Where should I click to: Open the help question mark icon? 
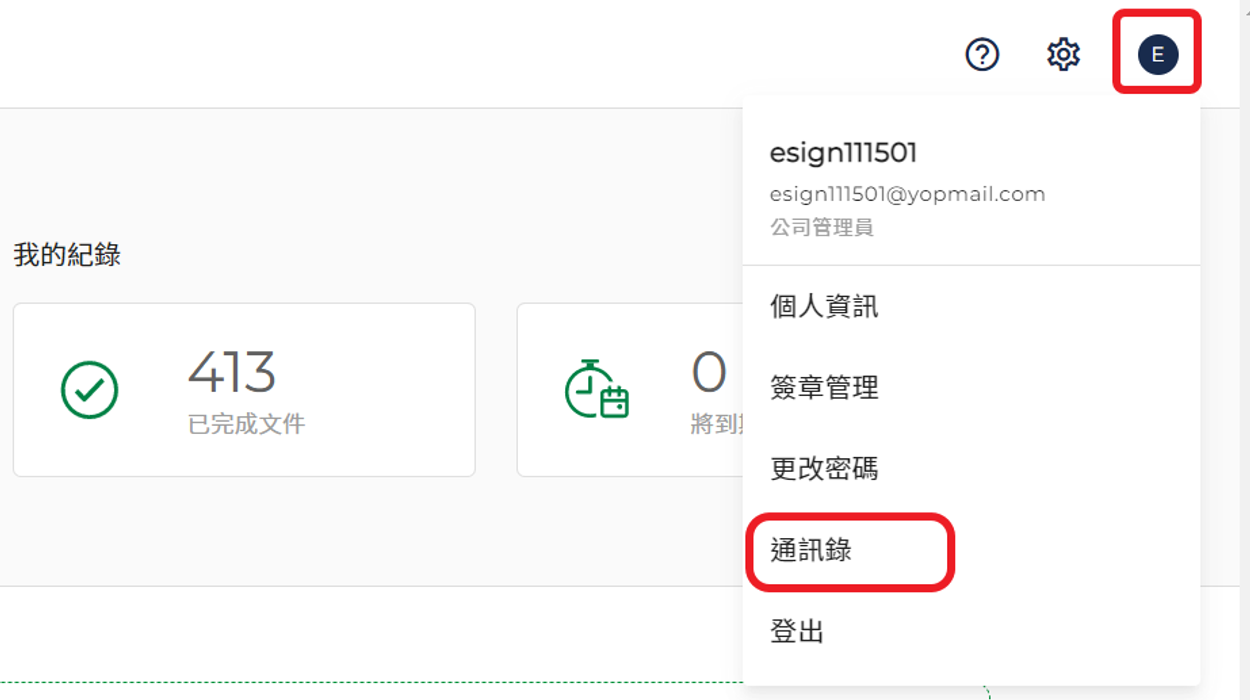tap(982, 54)
